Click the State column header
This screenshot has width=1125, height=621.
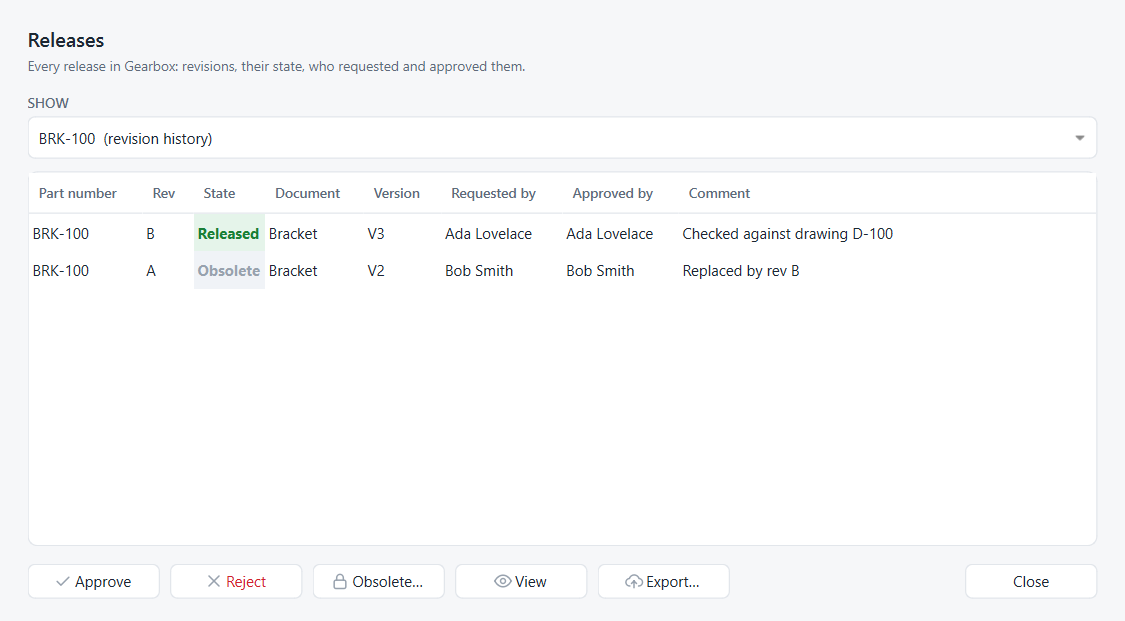tap(220, 194)
